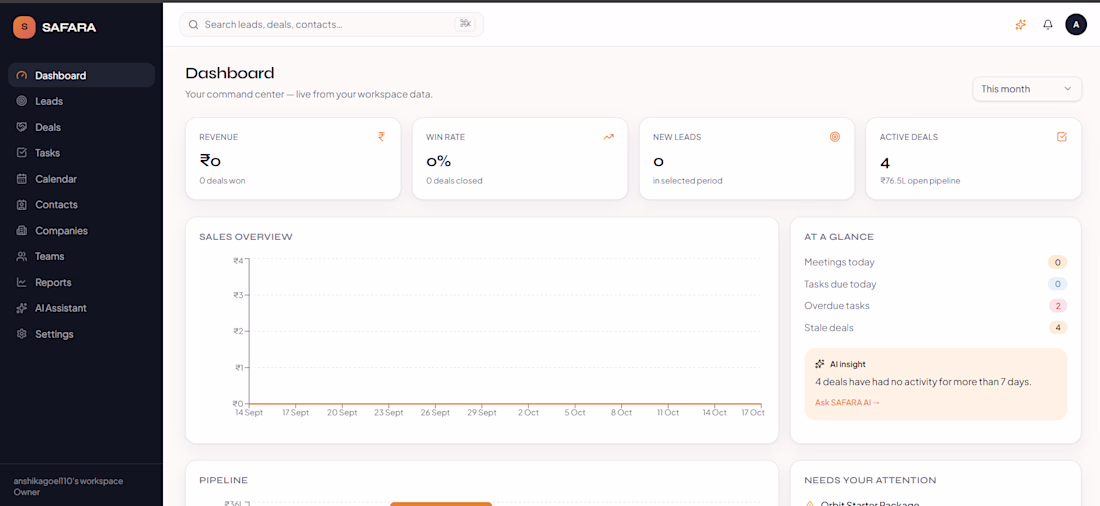Click the Dashboard gauge icon in sidebar

click(x=22, y=75)
